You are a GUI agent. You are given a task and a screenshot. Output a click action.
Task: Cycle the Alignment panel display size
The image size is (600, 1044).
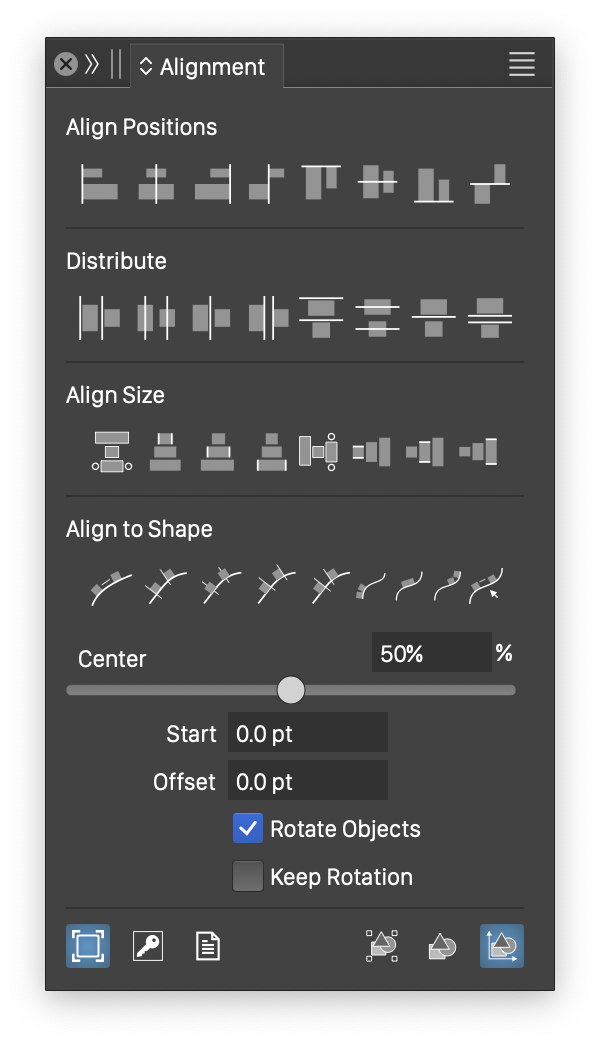coord(146,67)
